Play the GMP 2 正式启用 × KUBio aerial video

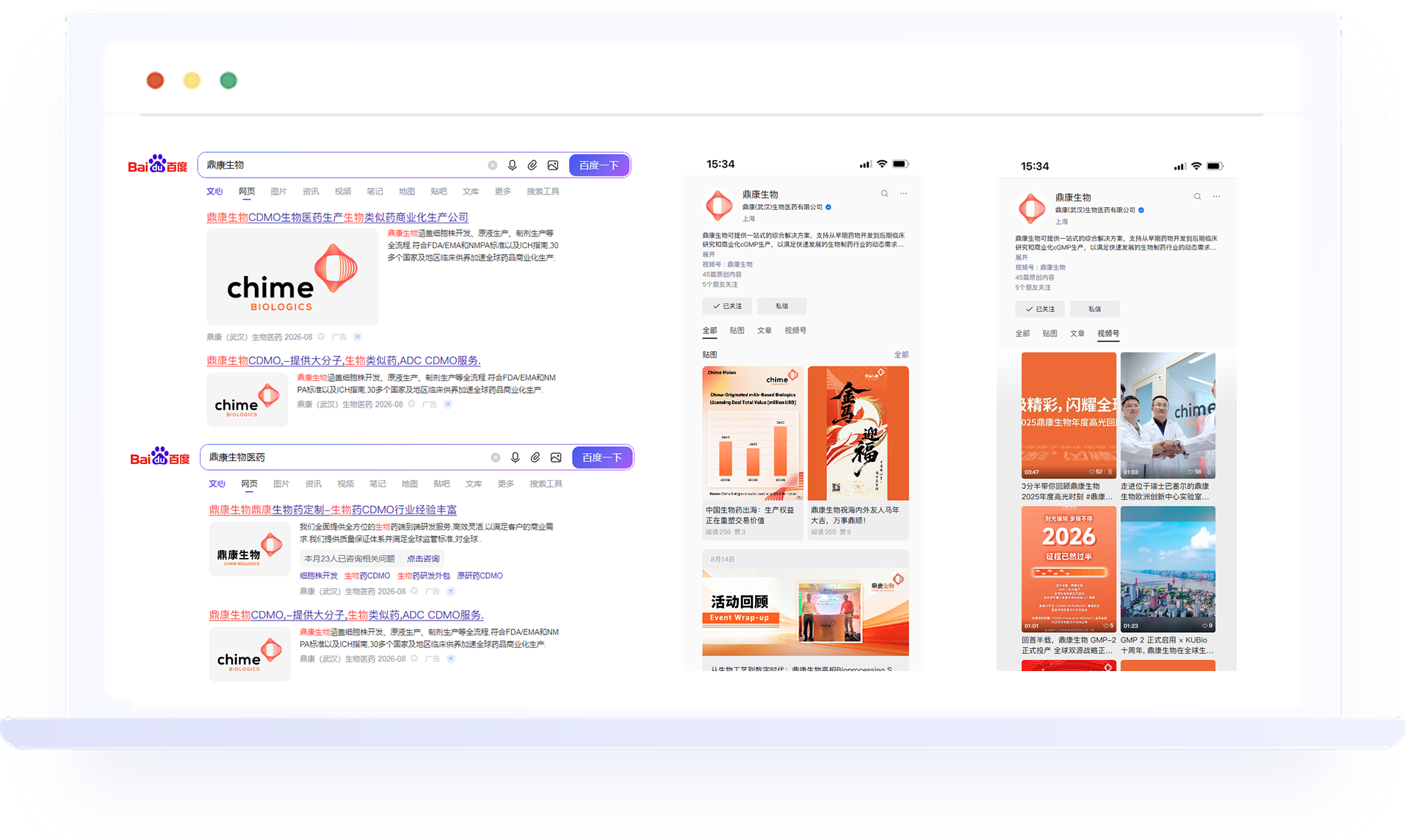coord(1168,569)
